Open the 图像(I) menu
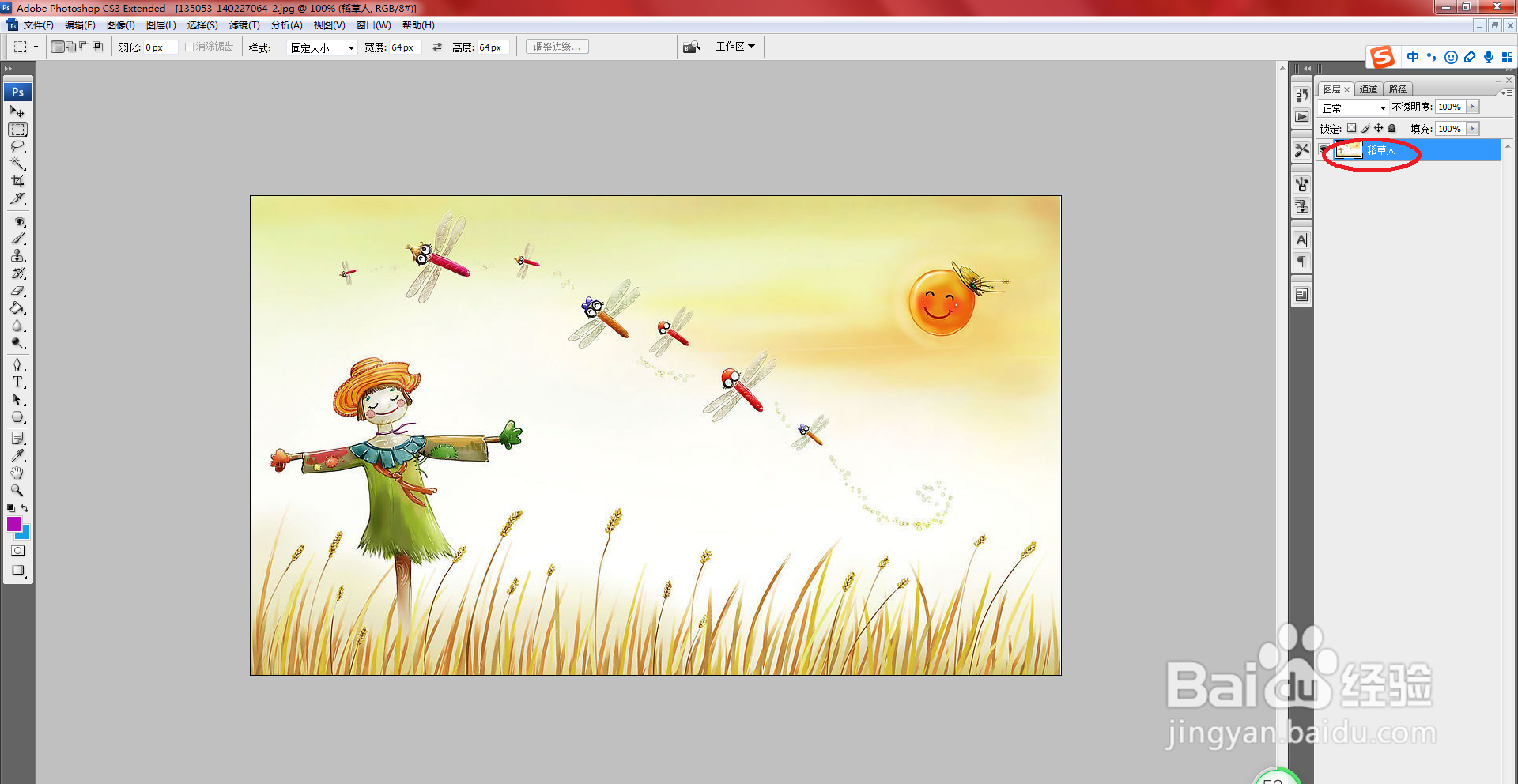 [121, 25]
